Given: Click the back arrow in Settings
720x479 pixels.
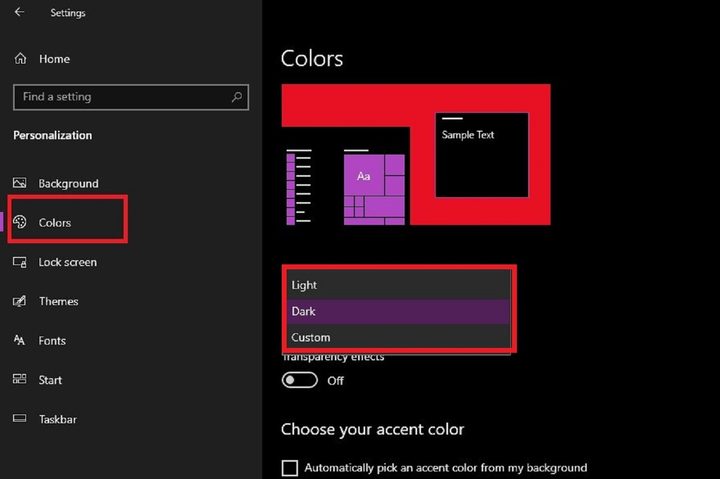Looking at the screenshot, I should point(19,12).
